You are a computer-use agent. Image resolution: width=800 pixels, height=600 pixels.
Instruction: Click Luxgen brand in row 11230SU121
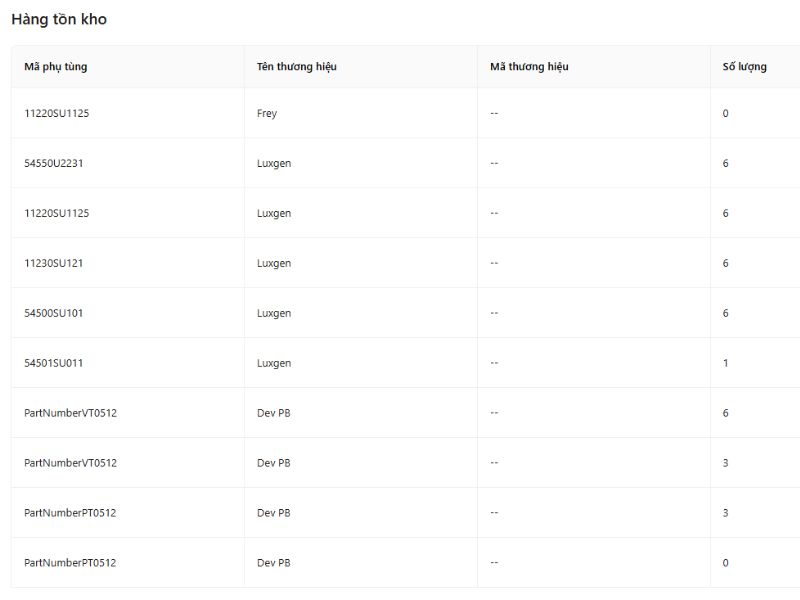coord(274,263)
